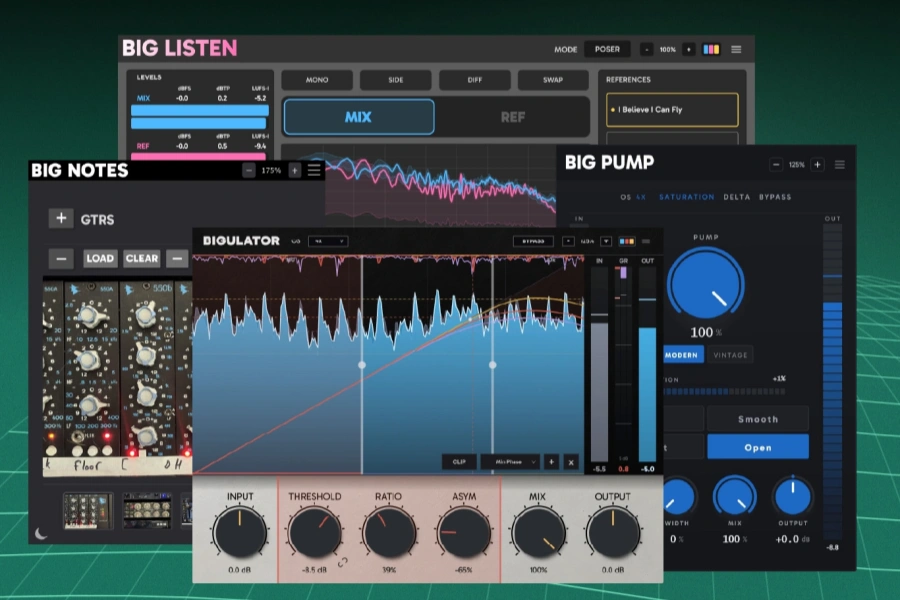
Task: Select reference track I Believe I Can Fly
Action: (672, 110)
